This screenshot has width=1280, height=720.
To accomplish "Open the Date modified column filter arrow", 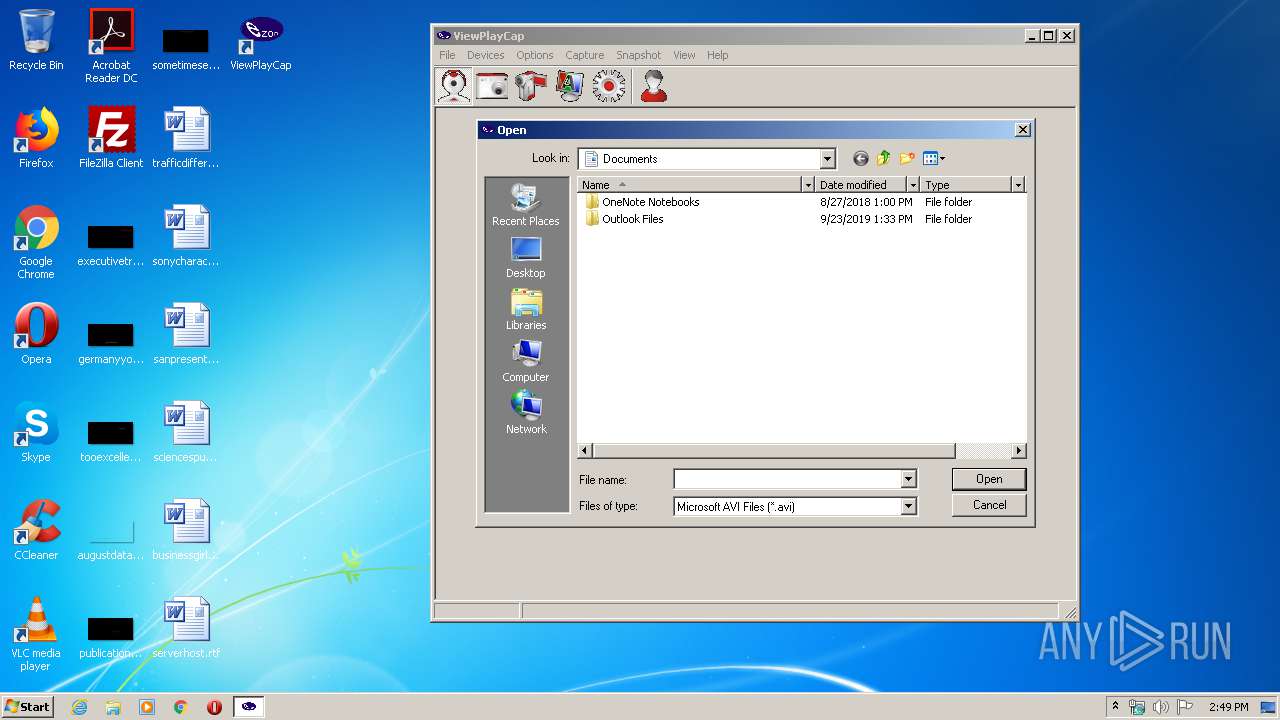I will (912, 185).
